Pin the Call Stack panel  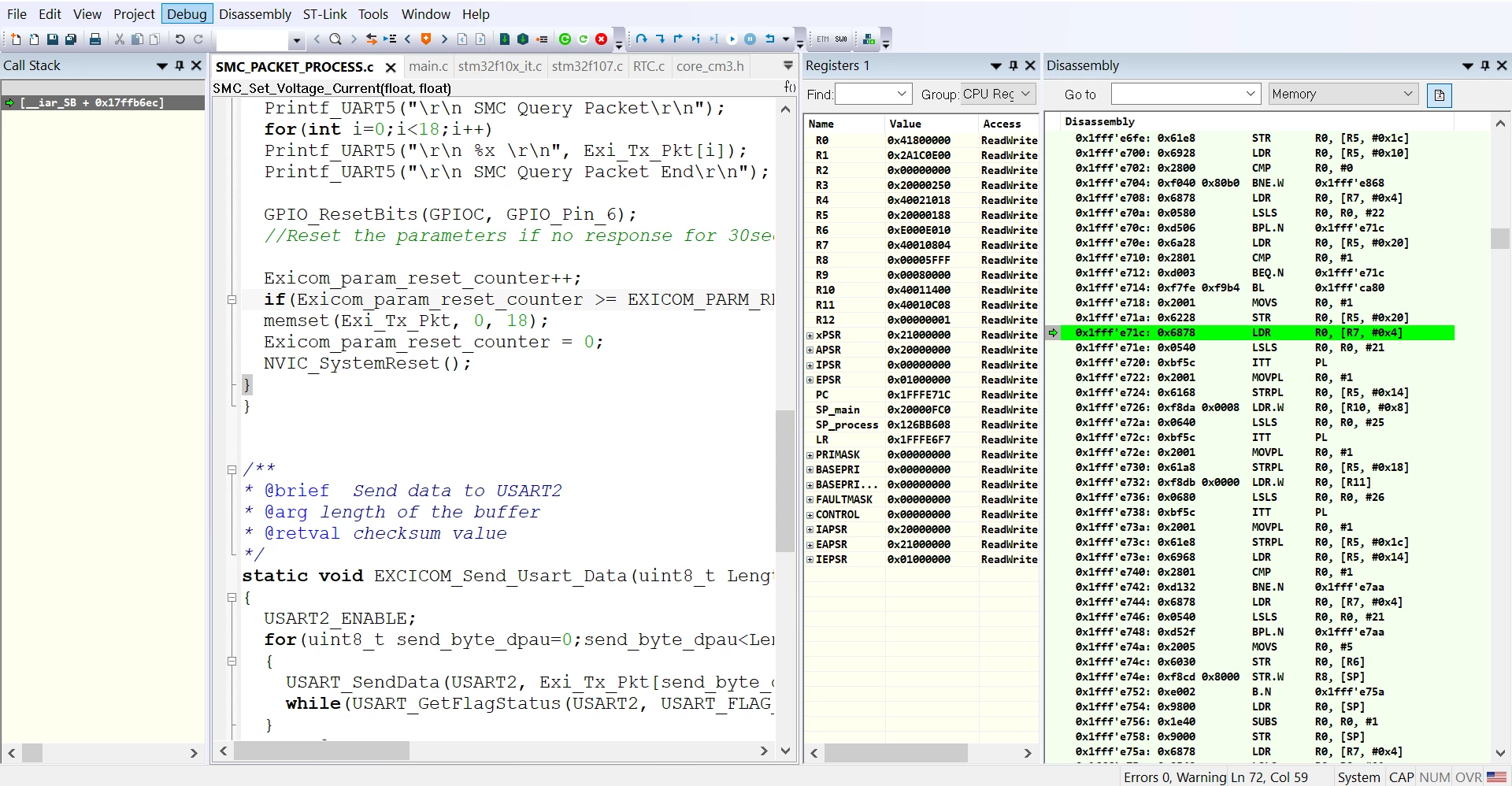pos(180,66)
